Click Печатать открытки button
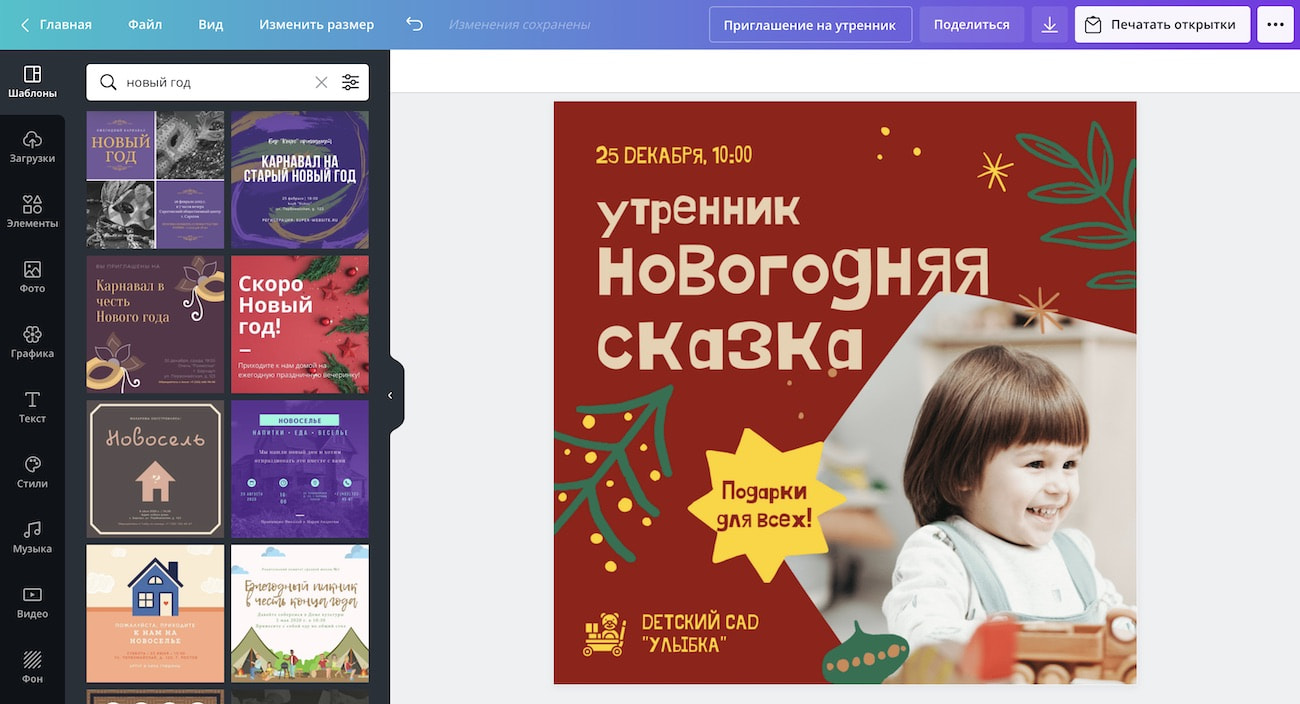This screenshot has height=704, width=1300. [1162, 24]
